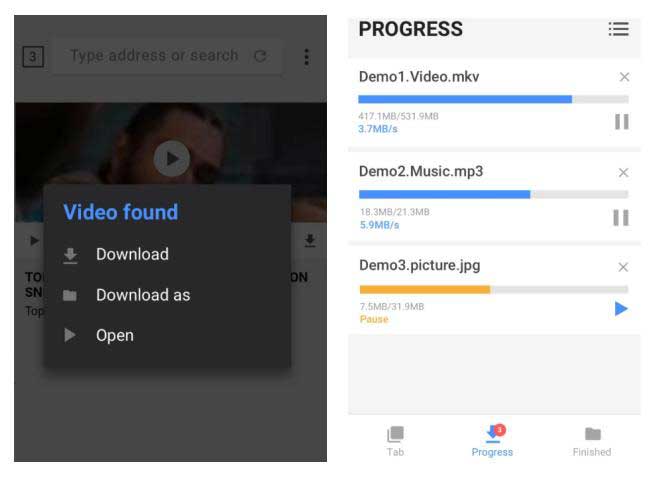Pause the Demo1.Video.mkv download
The width and height of the screenshot is (659, 482).
click(x=621, y=122)
